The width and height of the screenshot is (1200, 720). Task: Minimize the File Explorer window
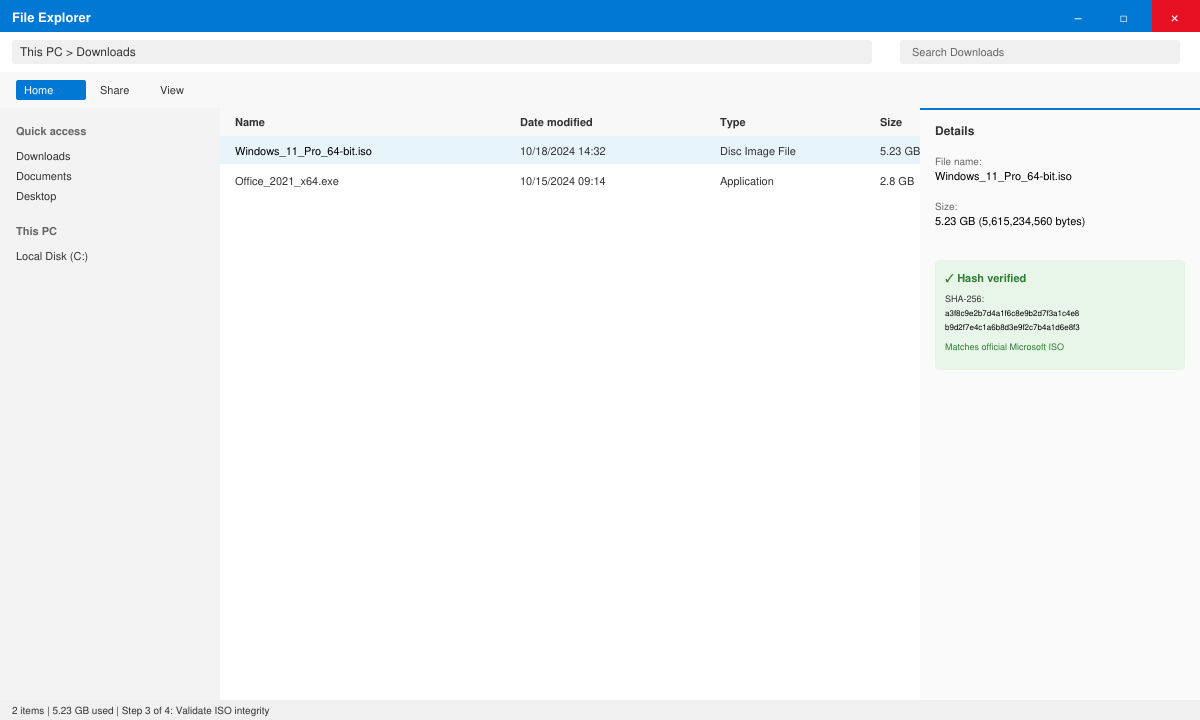click(1078, 17)
